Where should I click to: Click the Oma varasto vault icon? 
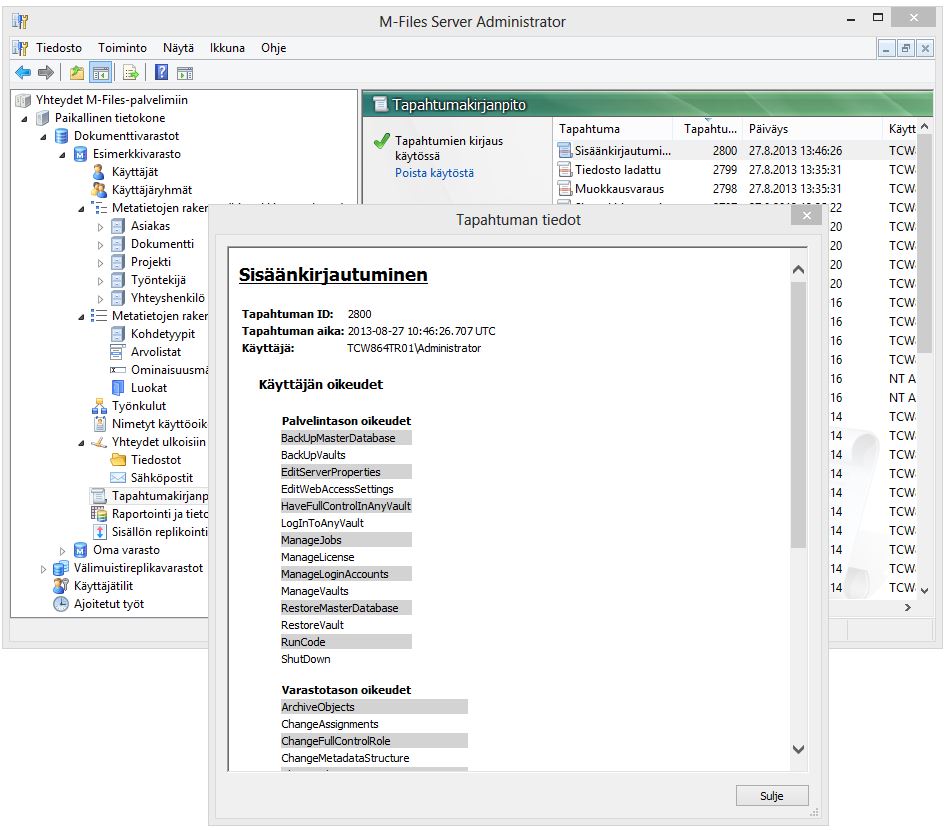click(x=80, y=550)
